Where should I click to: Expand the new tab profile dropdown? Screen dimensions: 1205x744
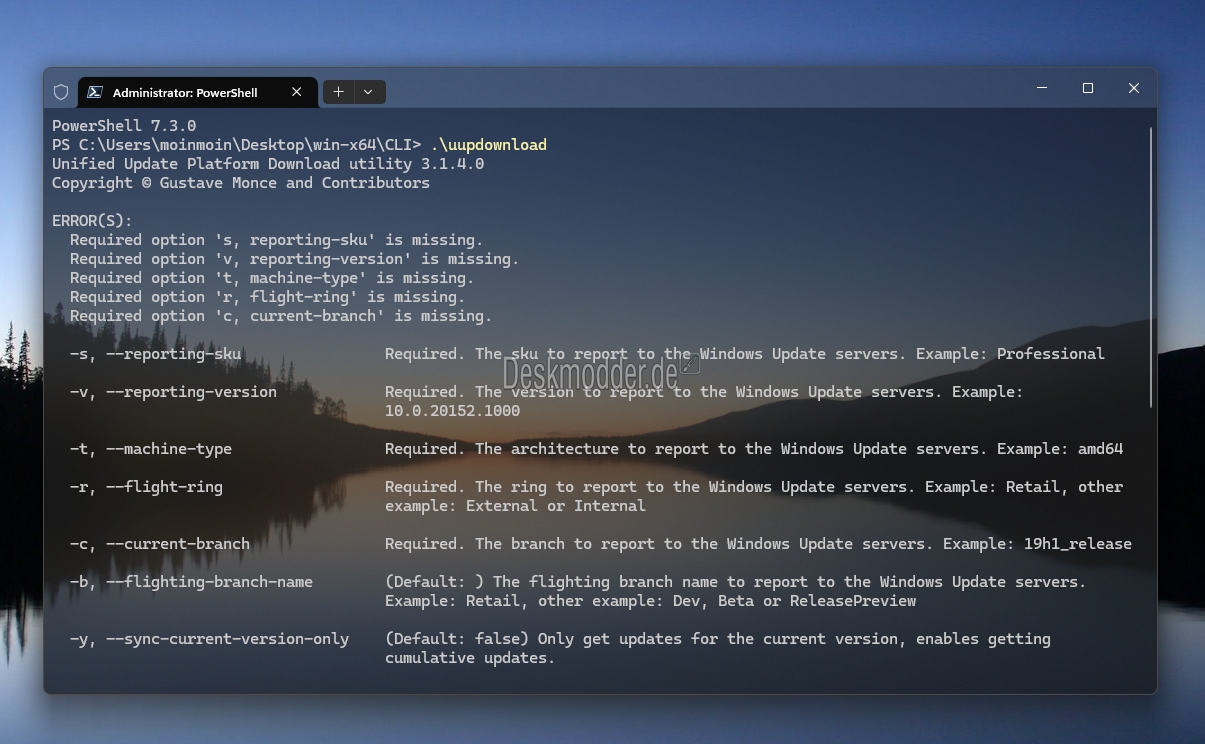[x=368, y=92]
